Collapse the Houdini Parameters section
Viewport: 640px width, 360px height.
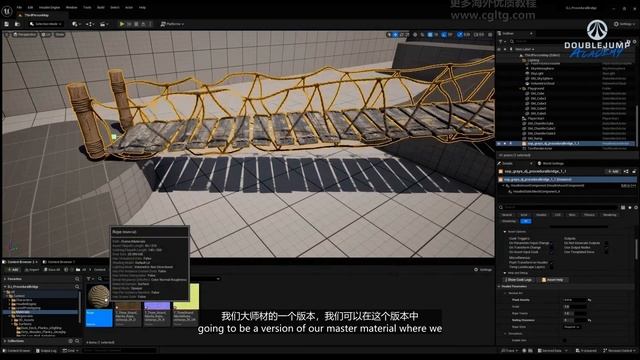(x=499, y=287)
